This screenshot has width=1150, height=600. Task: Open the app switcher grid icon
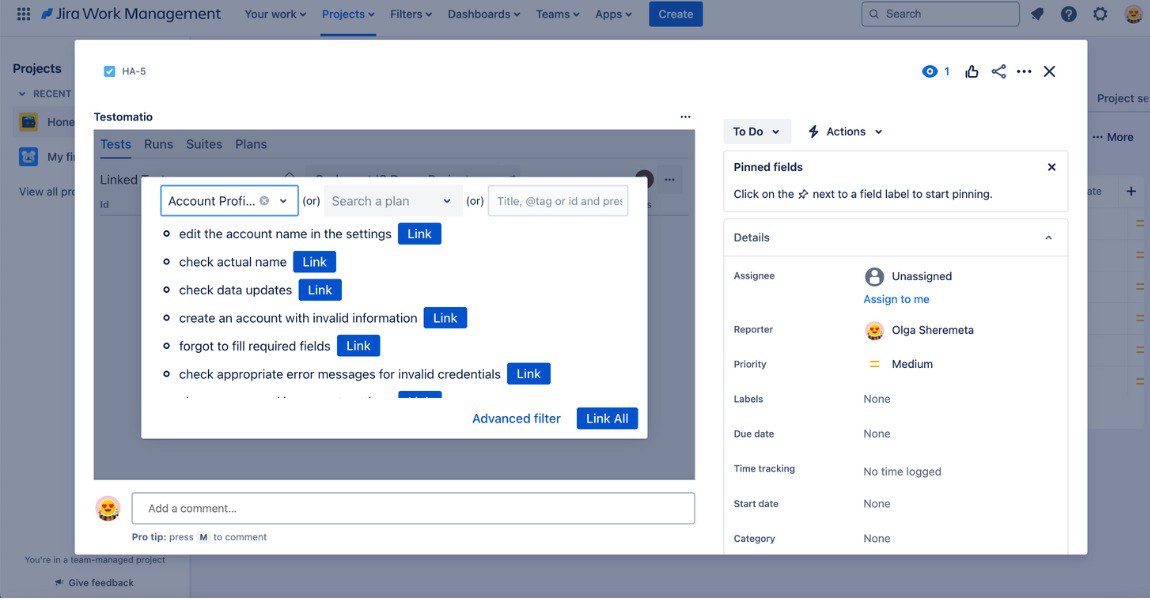coord(23,14)
